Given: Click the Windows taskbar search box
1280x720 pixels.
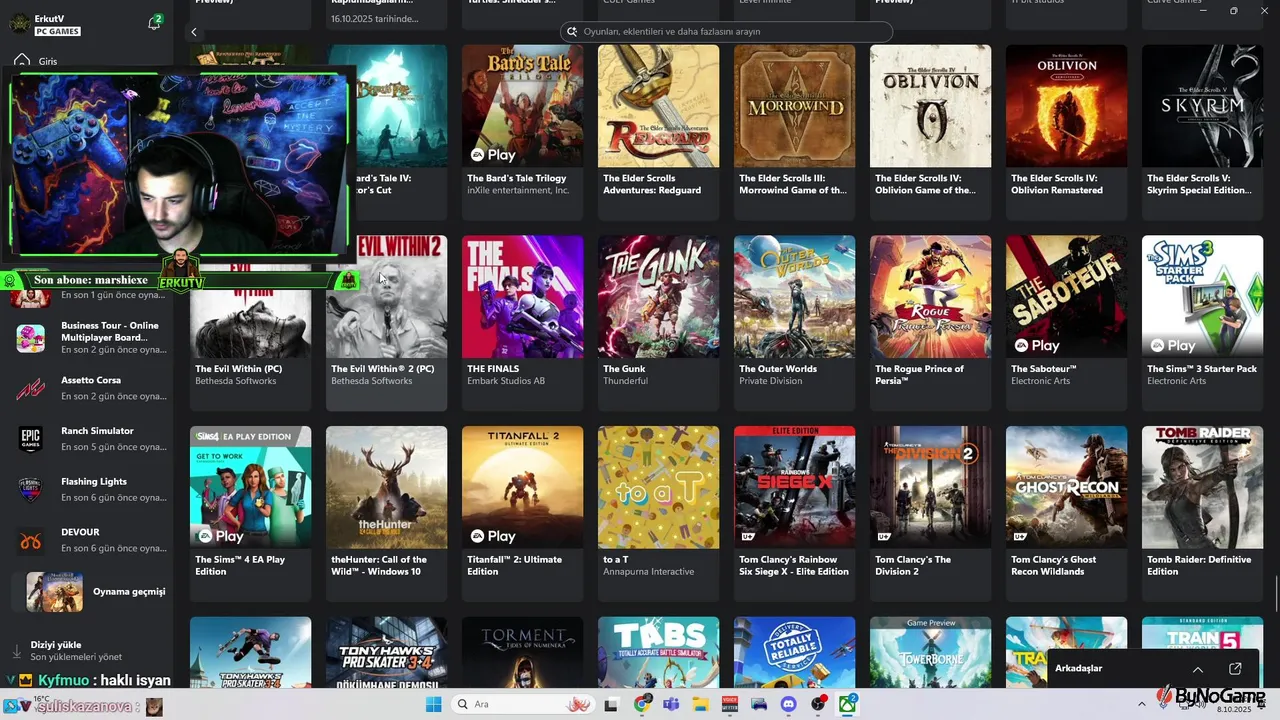Looking at the screenshot, I should pyautogui.click(x=525, y=705).
